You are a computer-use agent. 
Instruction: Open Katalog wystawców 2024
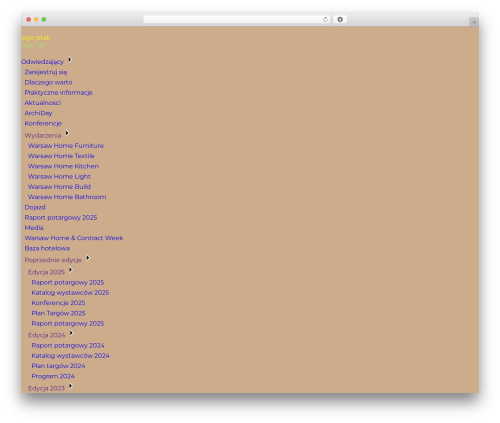(x=71, y=356)
